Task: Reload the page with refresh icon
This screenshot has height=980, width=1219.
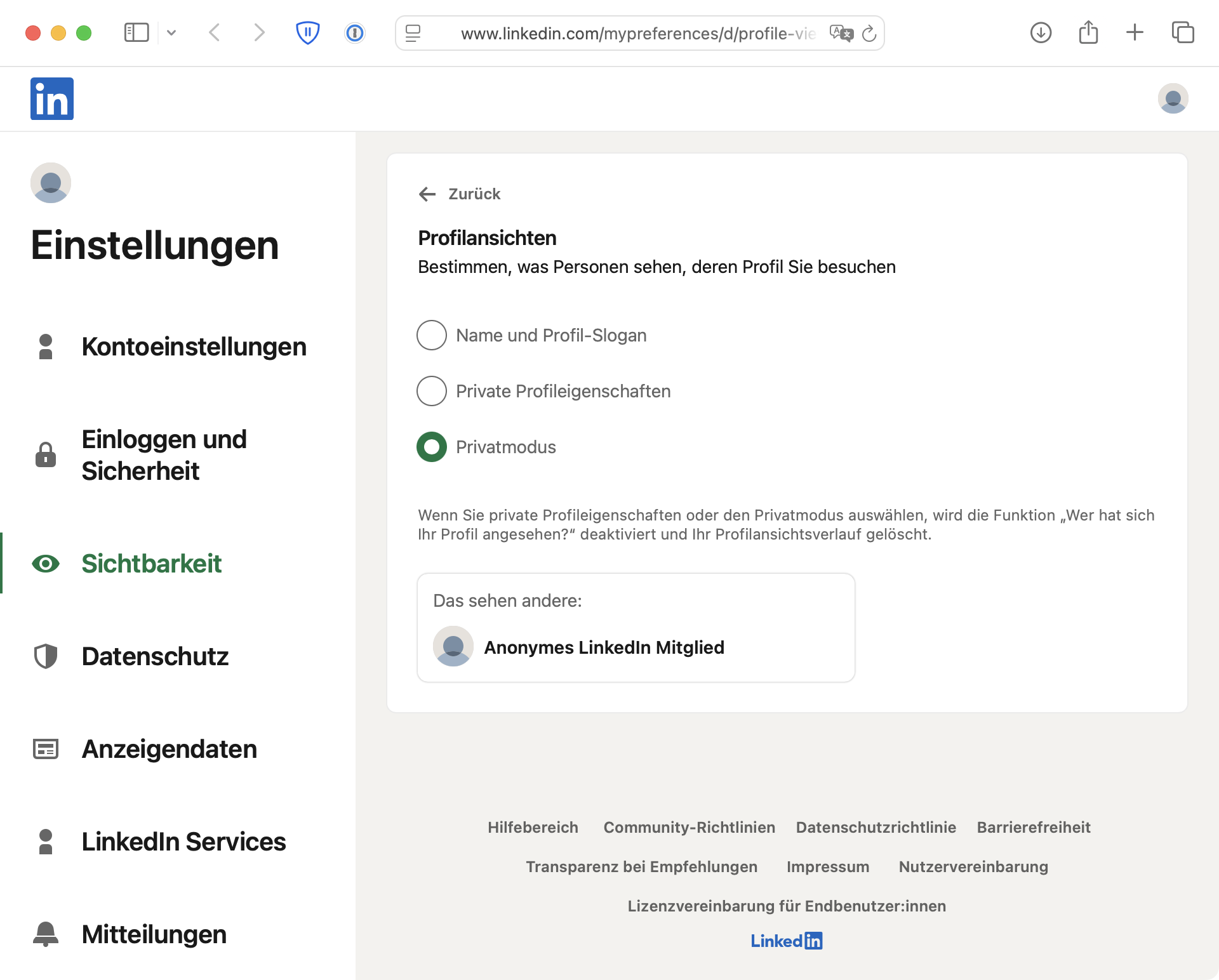Action: (x=869, y=33)
